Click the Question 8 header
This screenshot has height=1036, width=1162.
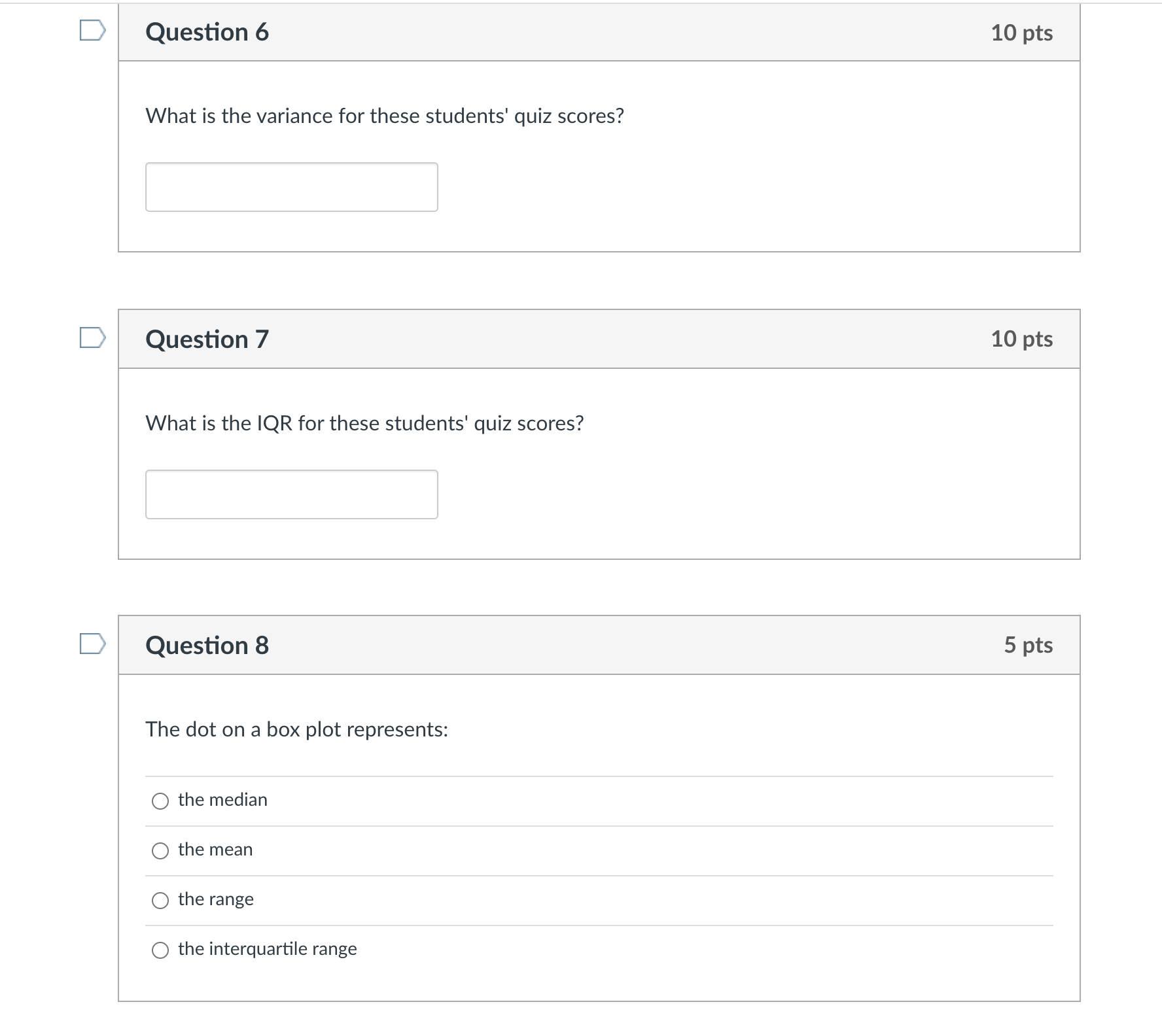(207, 645)
